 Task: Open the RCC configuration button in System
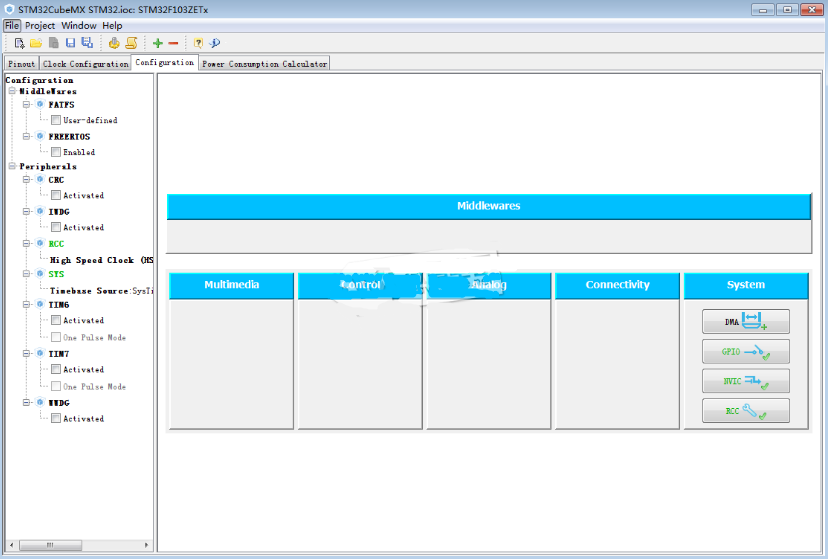(746, 411)
